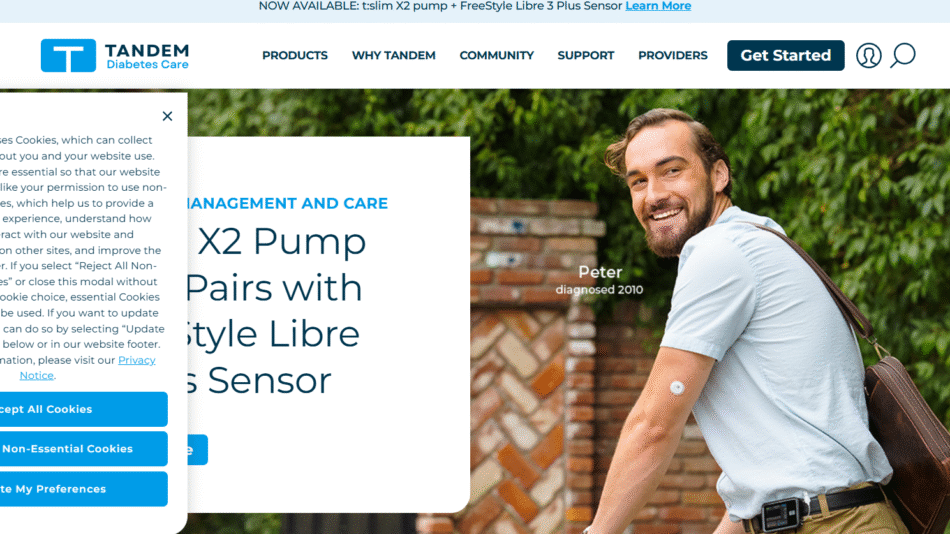
Task: Click the X2 Pump hero headline
Action: point(273,310)
